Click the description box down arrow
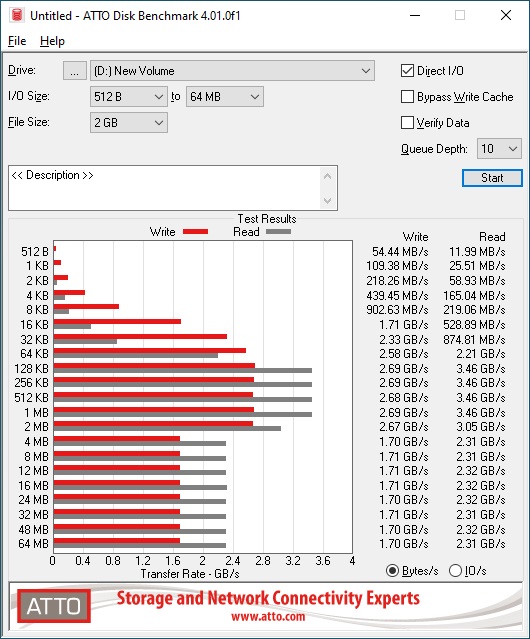Screen dimensions: 530x639 tap(328, 201)
